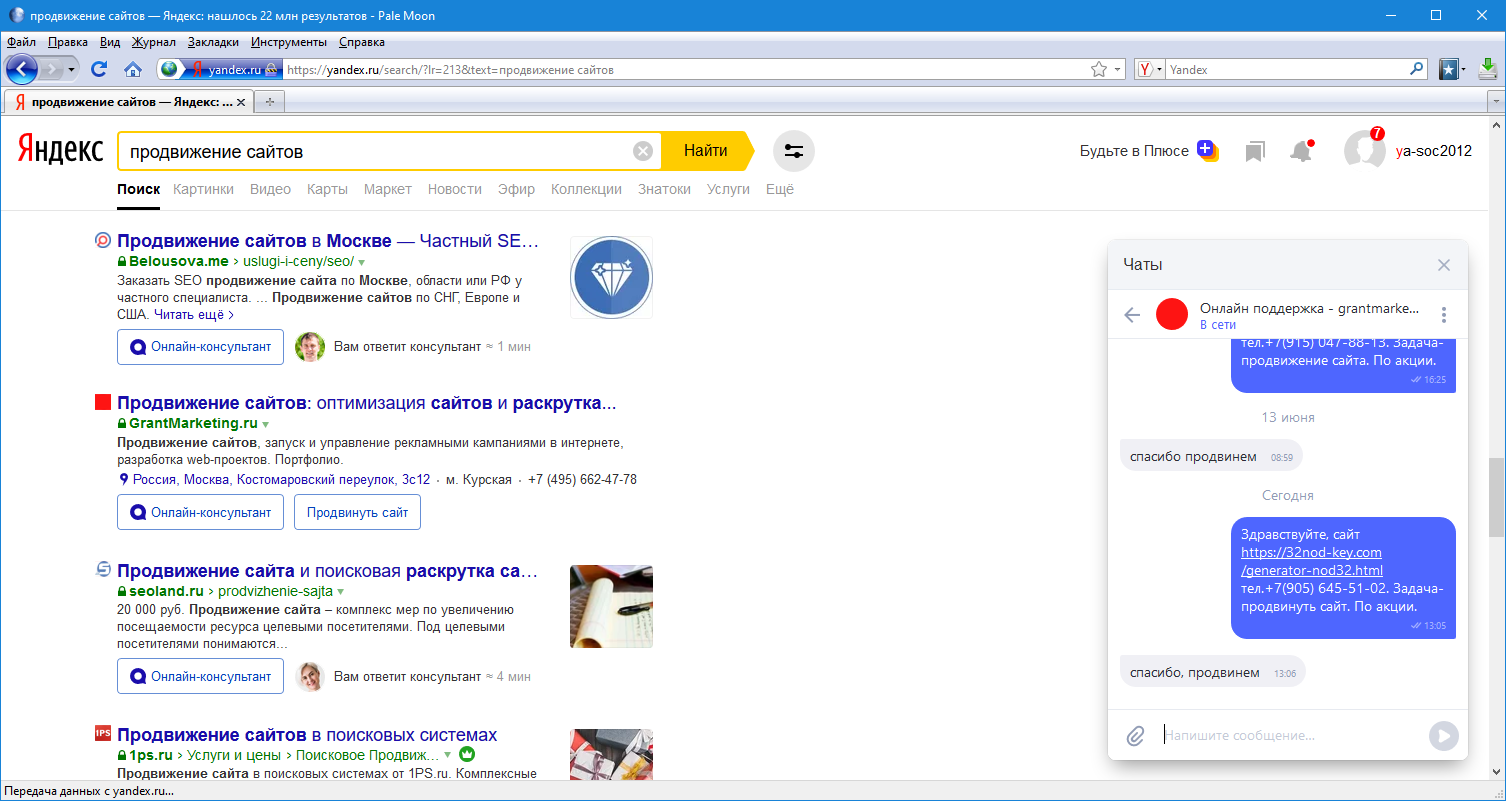Switch to the Знатоки search tab
Screen dimensions: 1506x801
tap(664, 189)
